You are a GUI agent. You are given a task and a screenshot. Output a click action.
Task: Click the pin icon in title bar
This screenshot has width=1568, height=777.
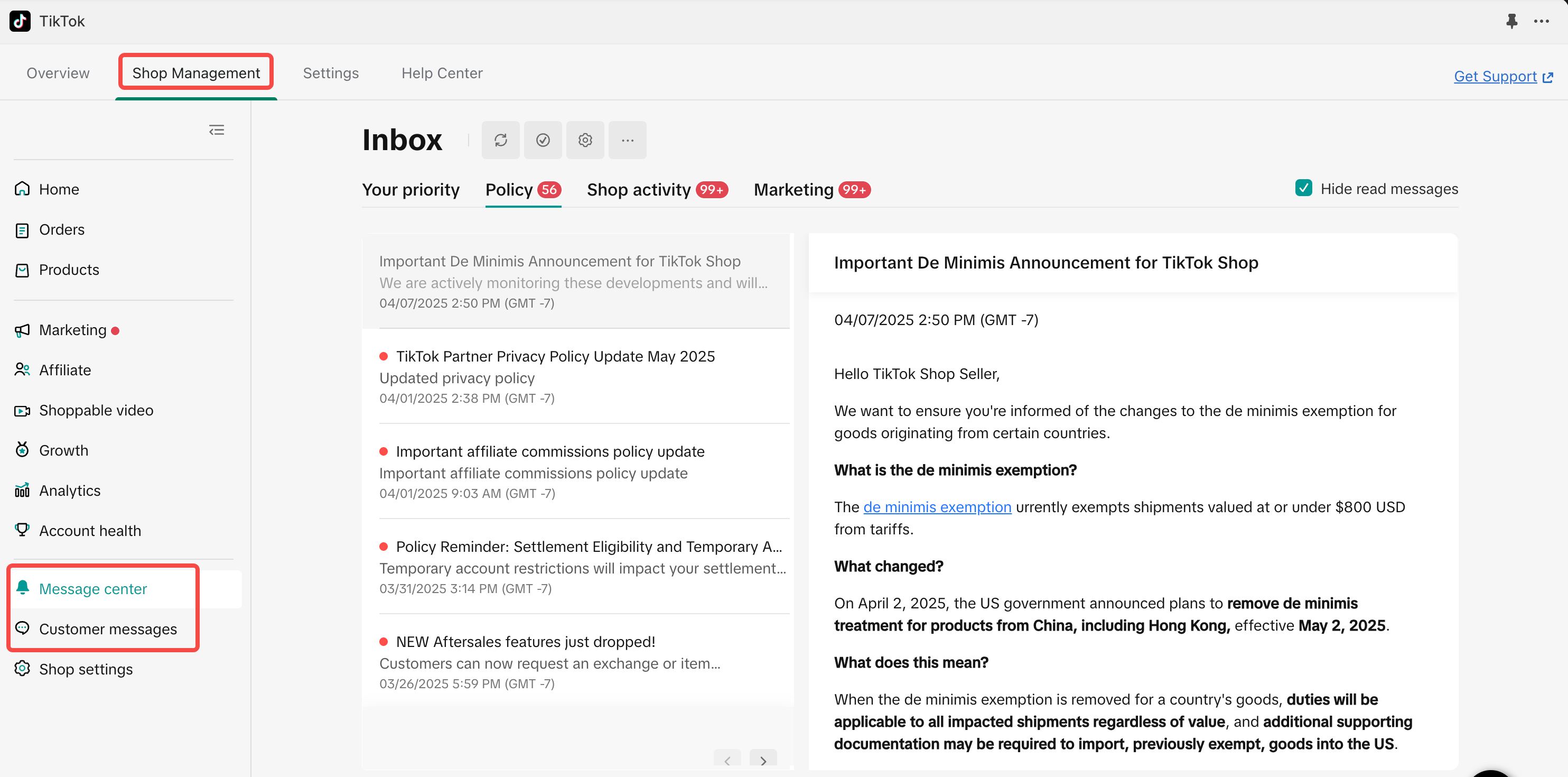[1511, 21]
